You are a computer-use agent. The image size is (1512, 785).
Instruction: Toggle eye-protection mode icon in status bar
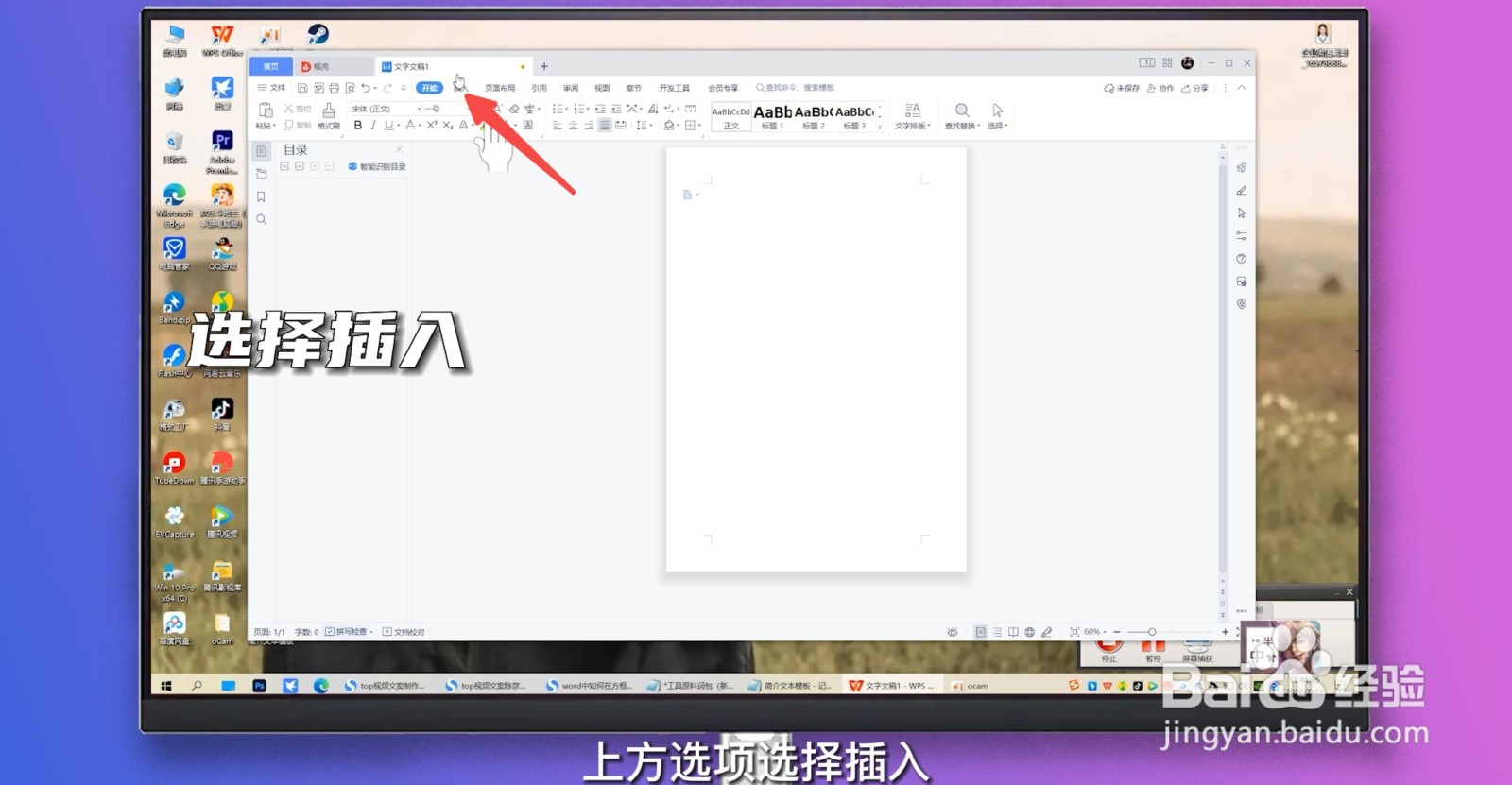coord(953,632)
